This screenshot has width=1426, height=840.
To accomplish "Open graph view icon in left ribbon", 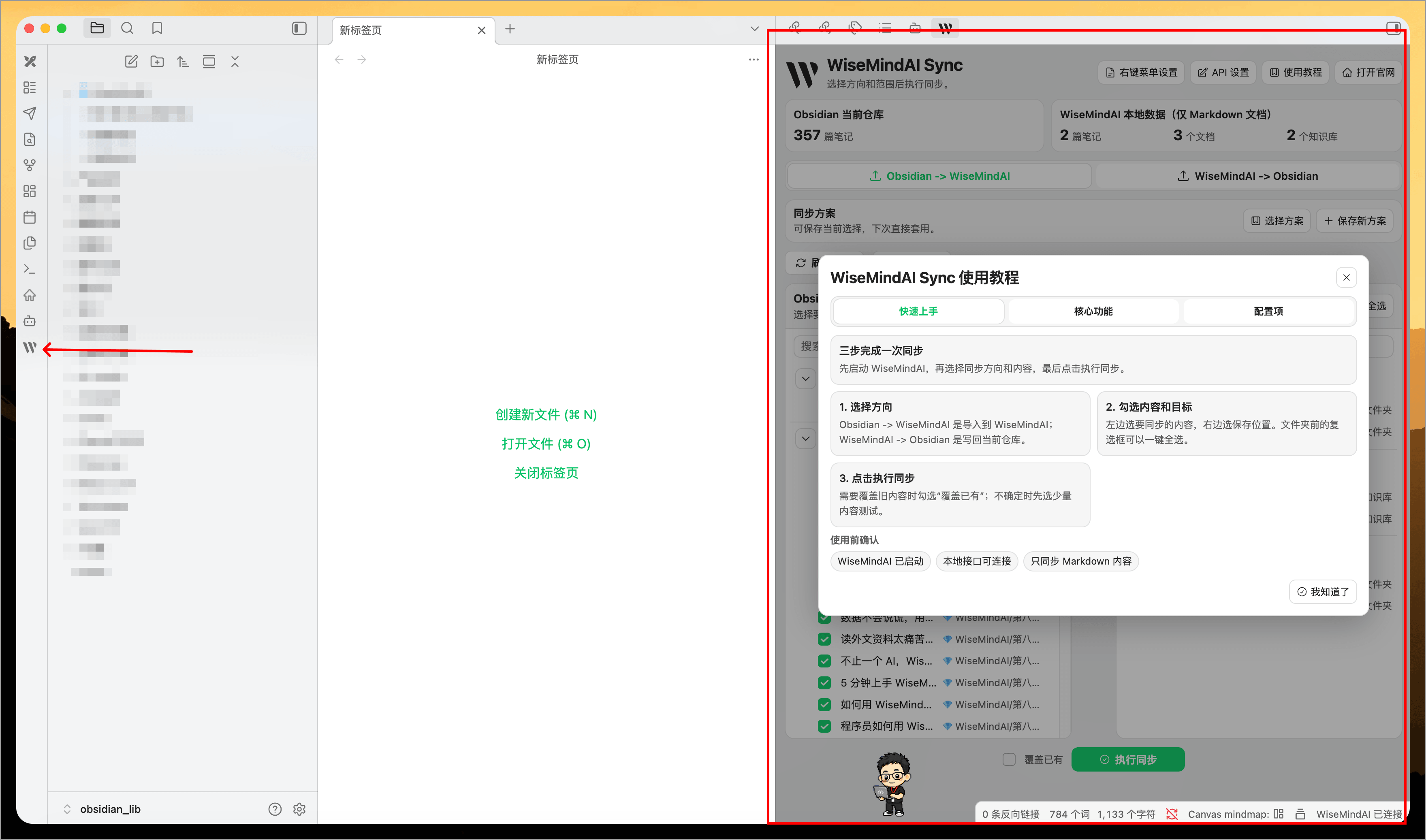I will 30,165.
